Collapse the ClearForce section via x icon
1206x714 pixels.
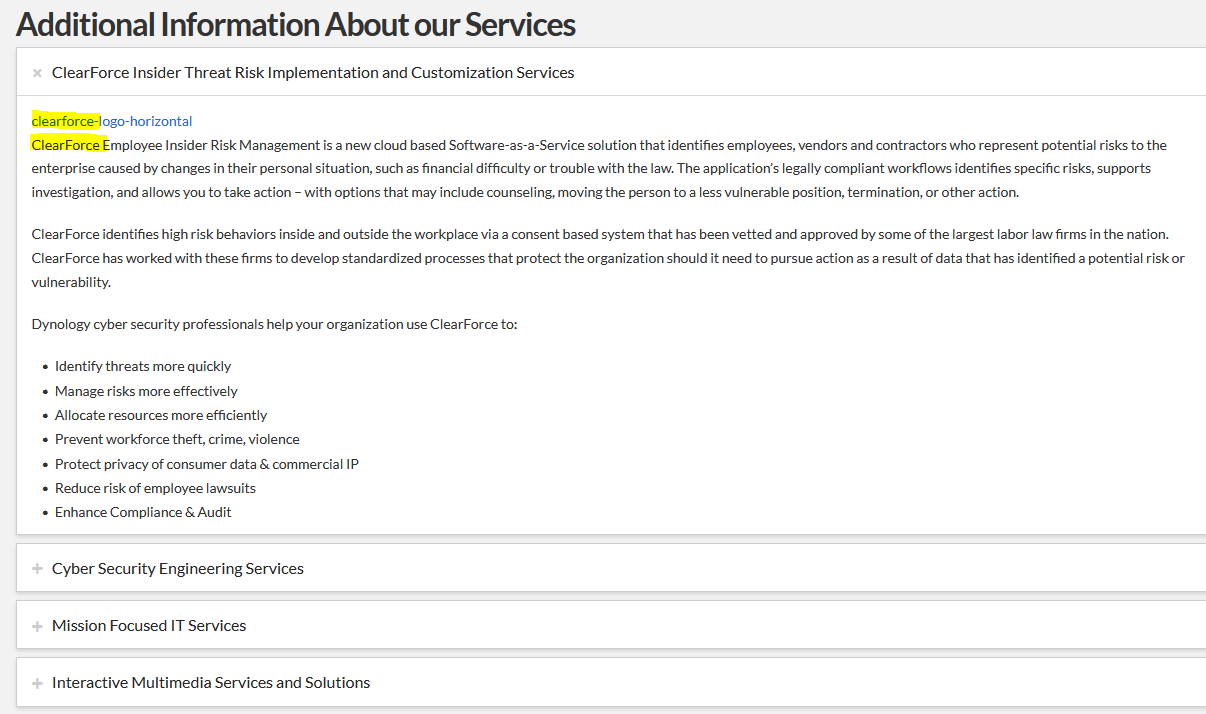tap(37, 73)
